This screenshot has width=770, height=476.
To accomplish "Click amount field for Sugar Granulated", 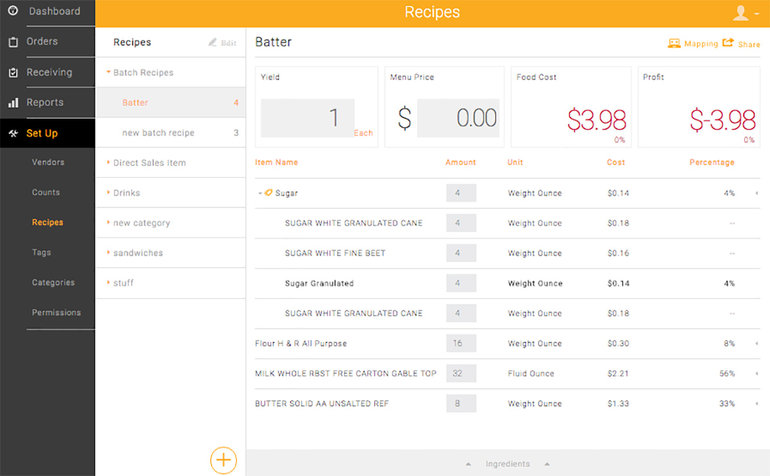I will coord(461,283).
